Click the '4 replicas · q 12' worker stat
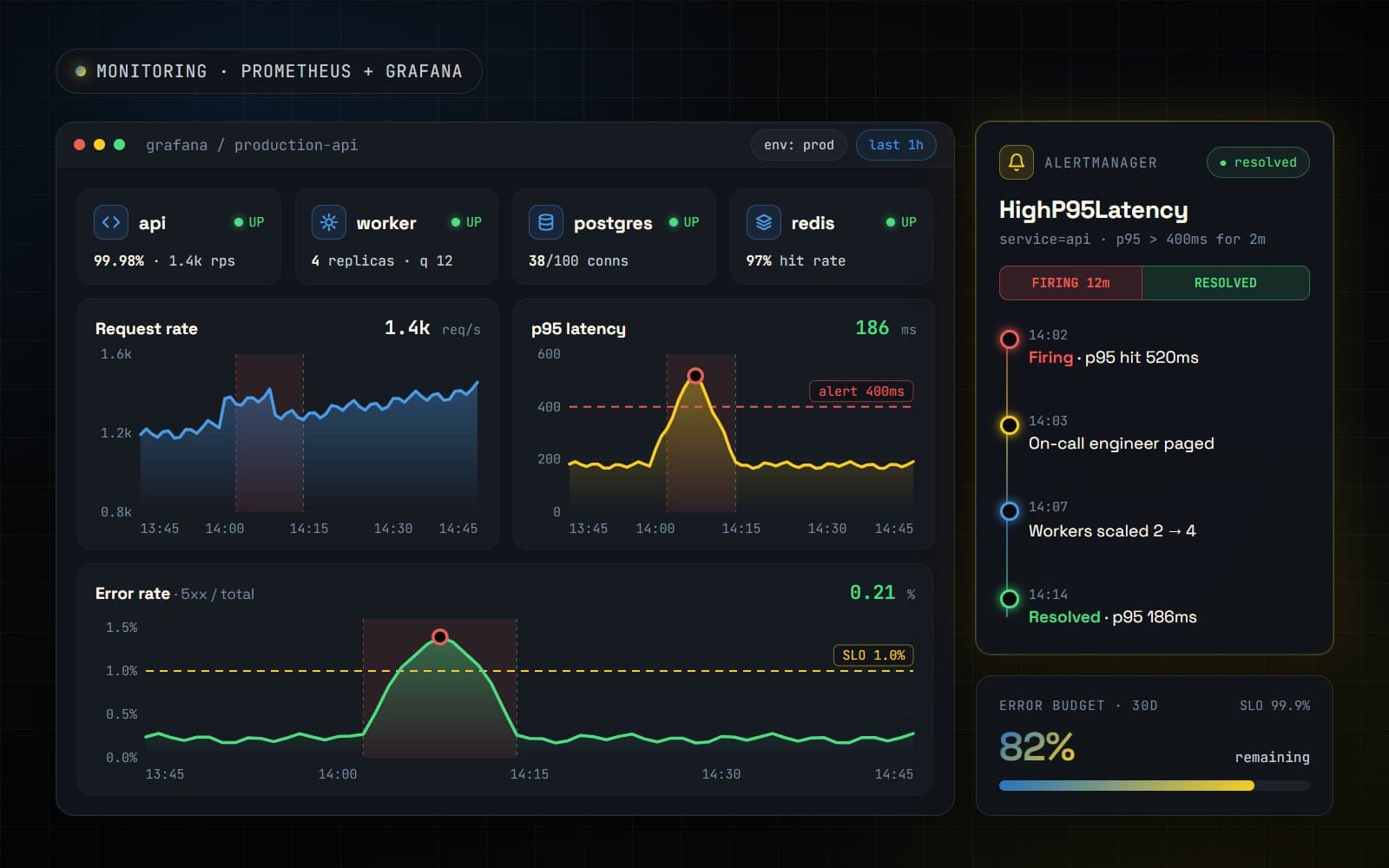1389x868 pixels. point(382,260)
